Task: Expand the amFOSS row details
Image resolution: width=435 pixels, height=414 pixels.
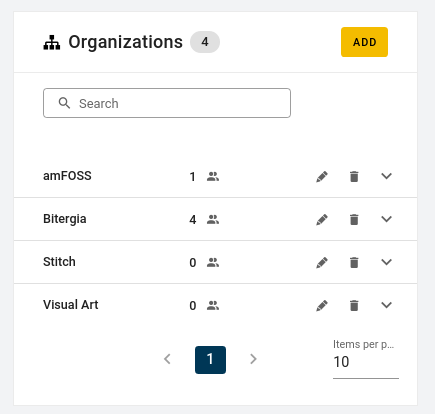Action: (x=386, y=176)
